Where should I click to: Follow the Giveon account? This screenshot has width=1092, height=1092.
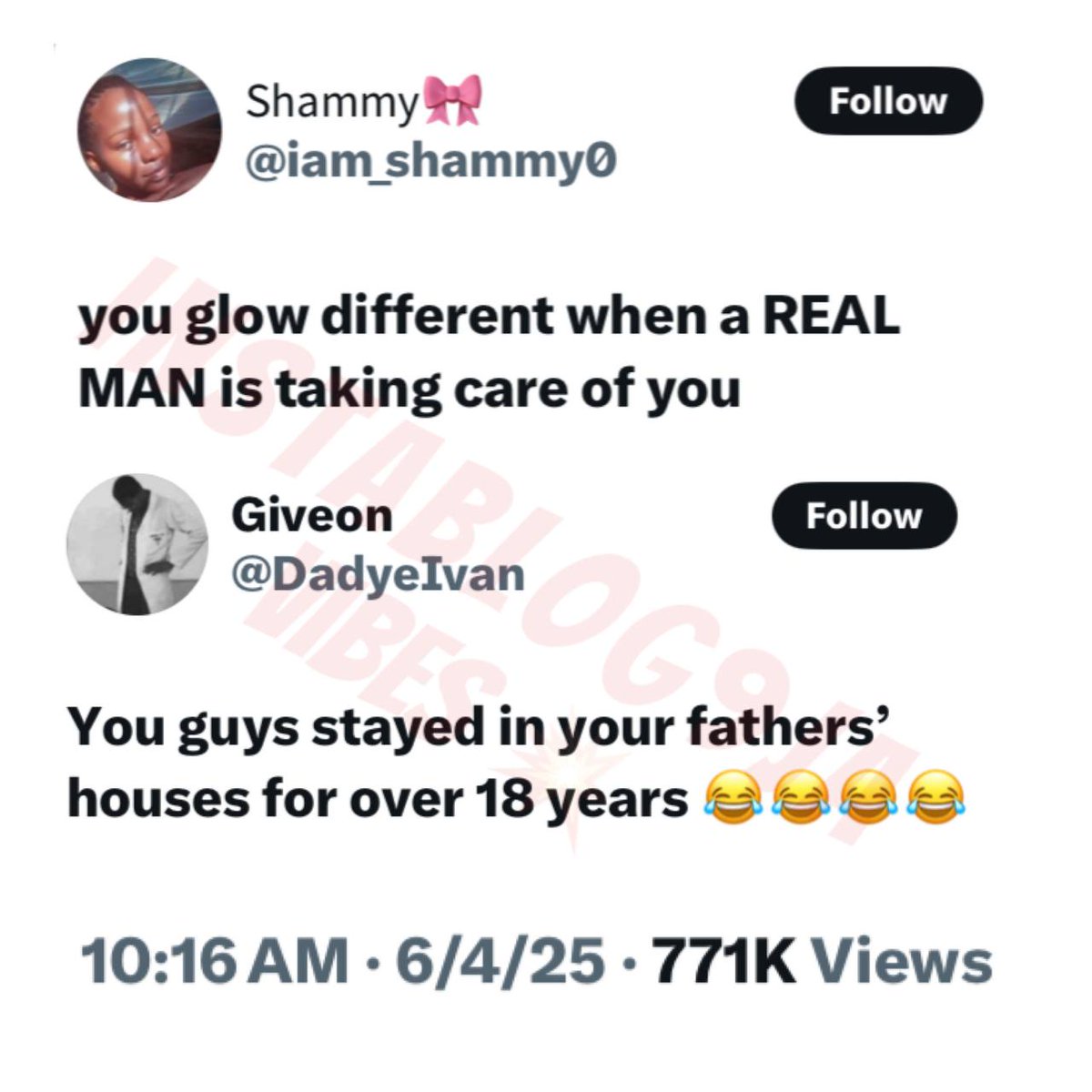coord(864,516)
